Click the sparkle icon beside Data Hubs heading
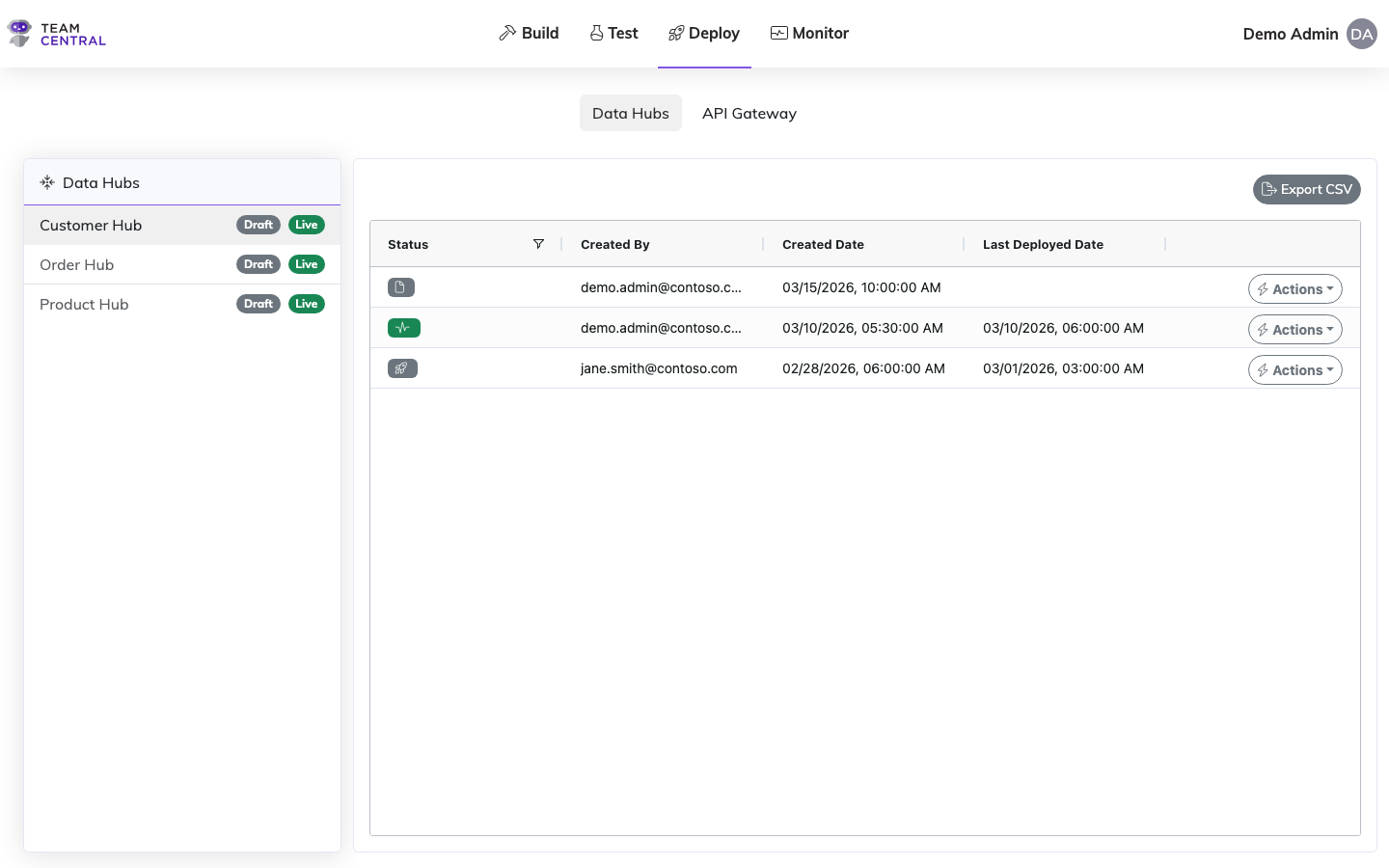Screen dimensions: 1389x868 click(46, 182)
